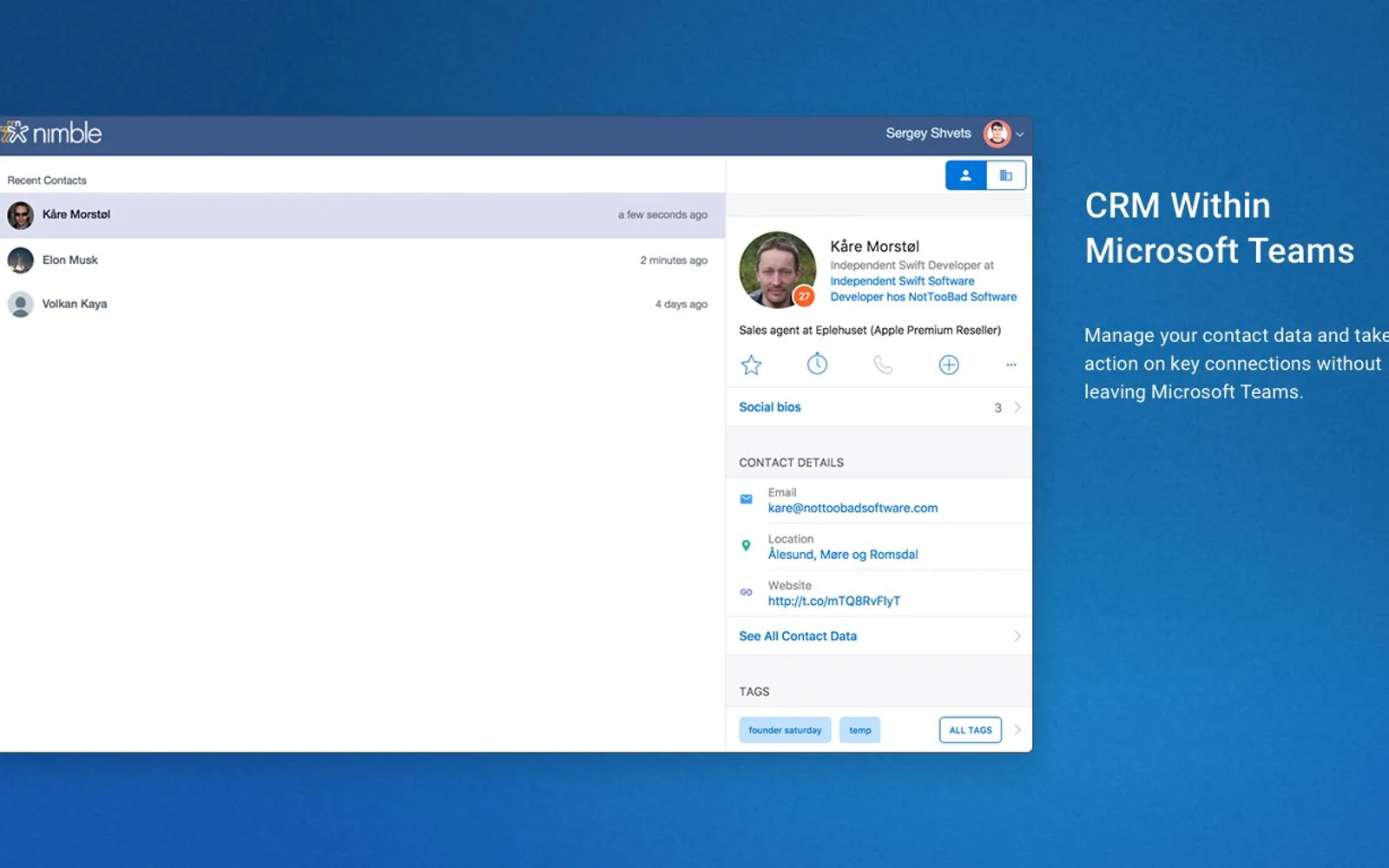Open more options ellipsis menu

(1011, 365)
